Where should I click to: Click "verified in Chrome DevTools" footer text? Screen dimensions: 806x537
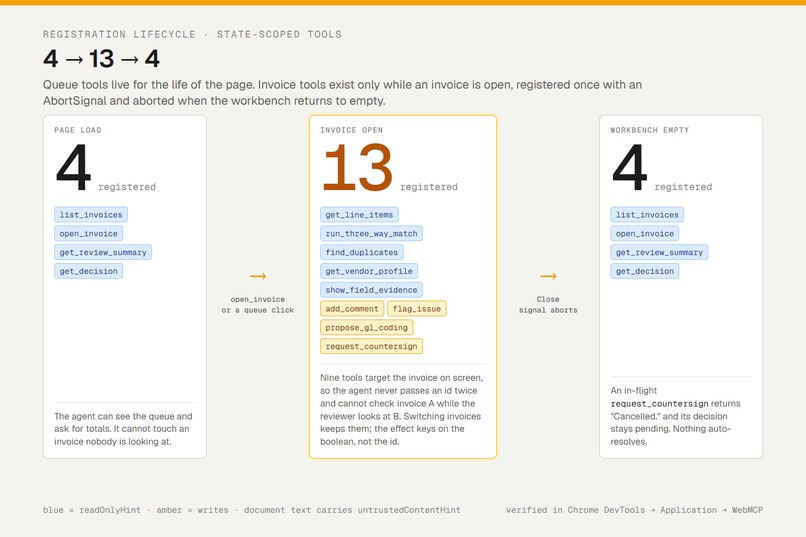click(x=575, y=510)
